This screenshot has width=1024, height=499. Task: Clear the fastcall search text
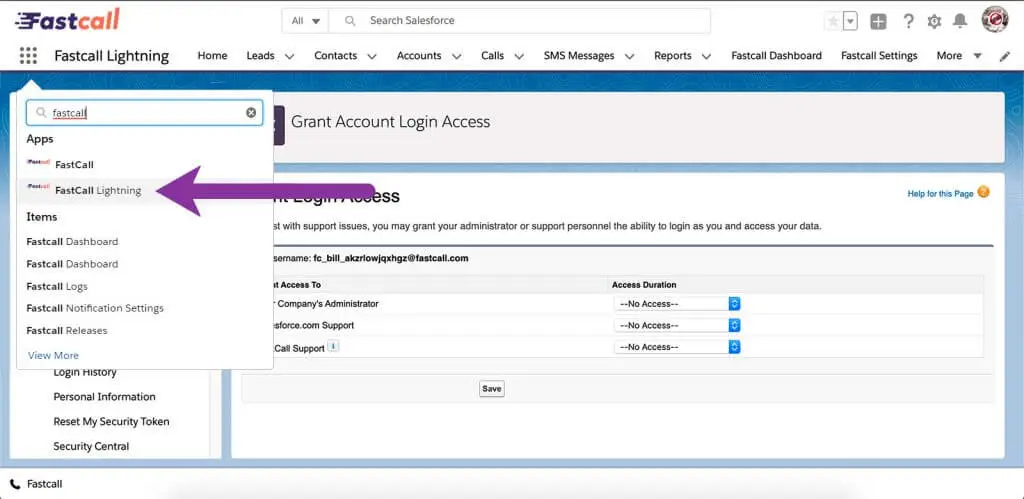click(x=251, y=113)
